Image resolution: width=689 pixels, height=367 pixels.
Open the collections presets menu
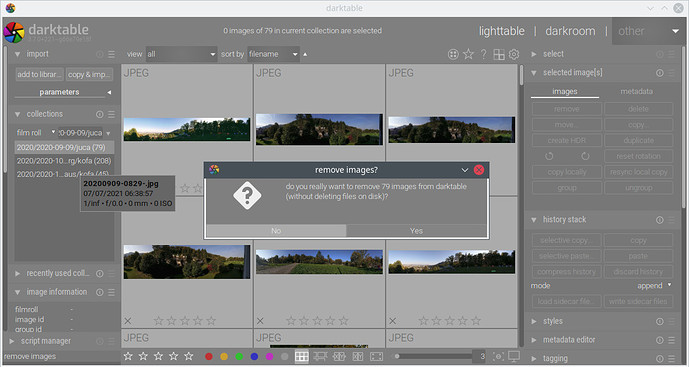pyautogui.click(x=112, y=114)
